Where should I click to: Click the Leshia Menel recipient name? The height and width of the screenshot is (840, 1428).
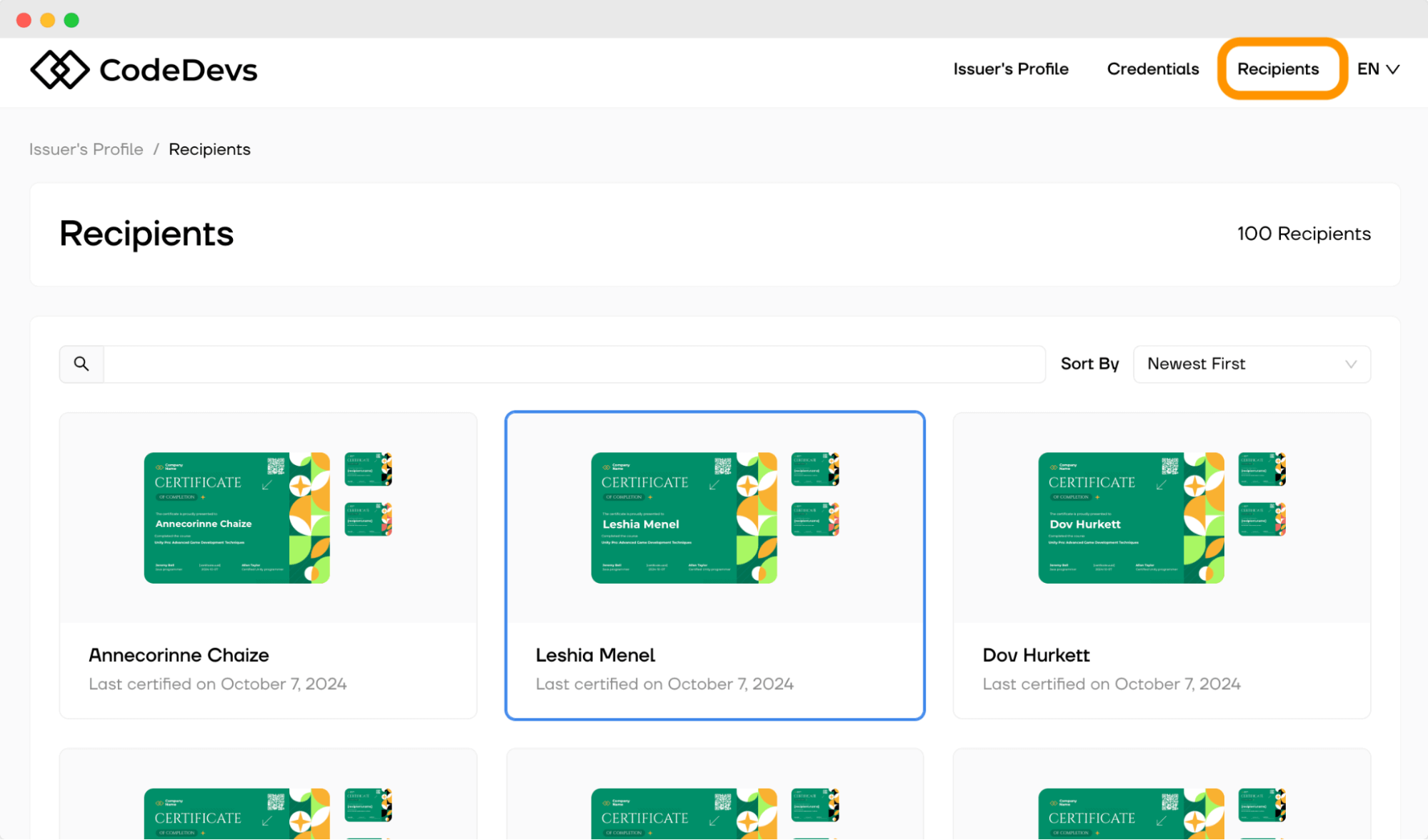[x=595, y=655]
